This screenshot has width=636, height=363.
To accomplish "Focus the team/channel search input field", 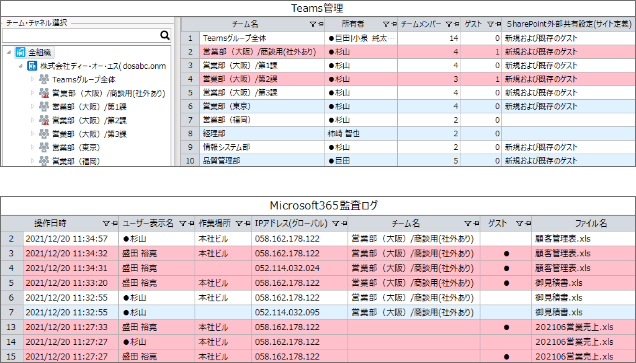I will (x=81, y=36).
